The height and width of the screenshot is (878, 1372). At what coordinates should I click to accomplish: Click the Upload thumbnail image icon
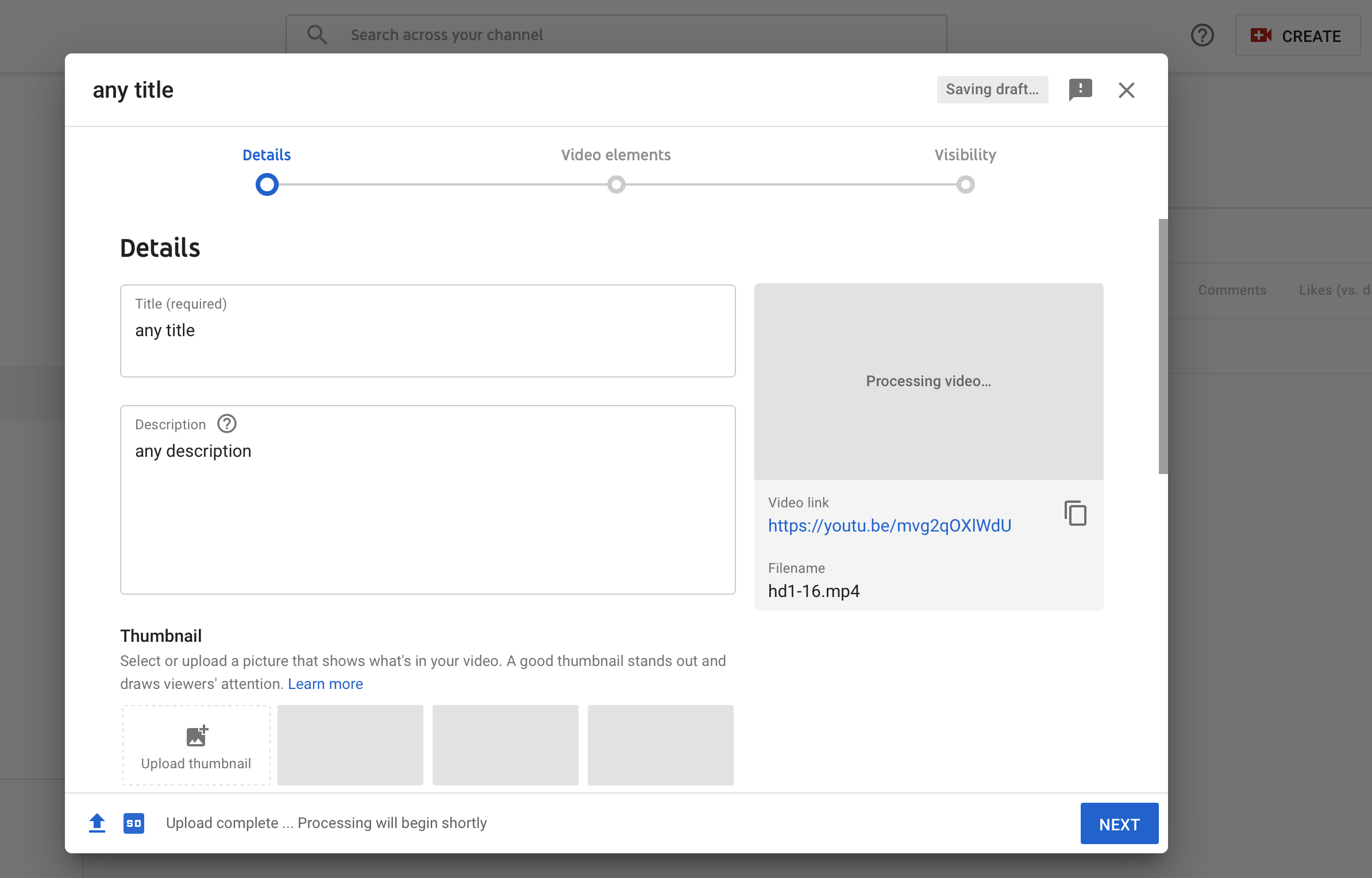(x=197, y=735)
